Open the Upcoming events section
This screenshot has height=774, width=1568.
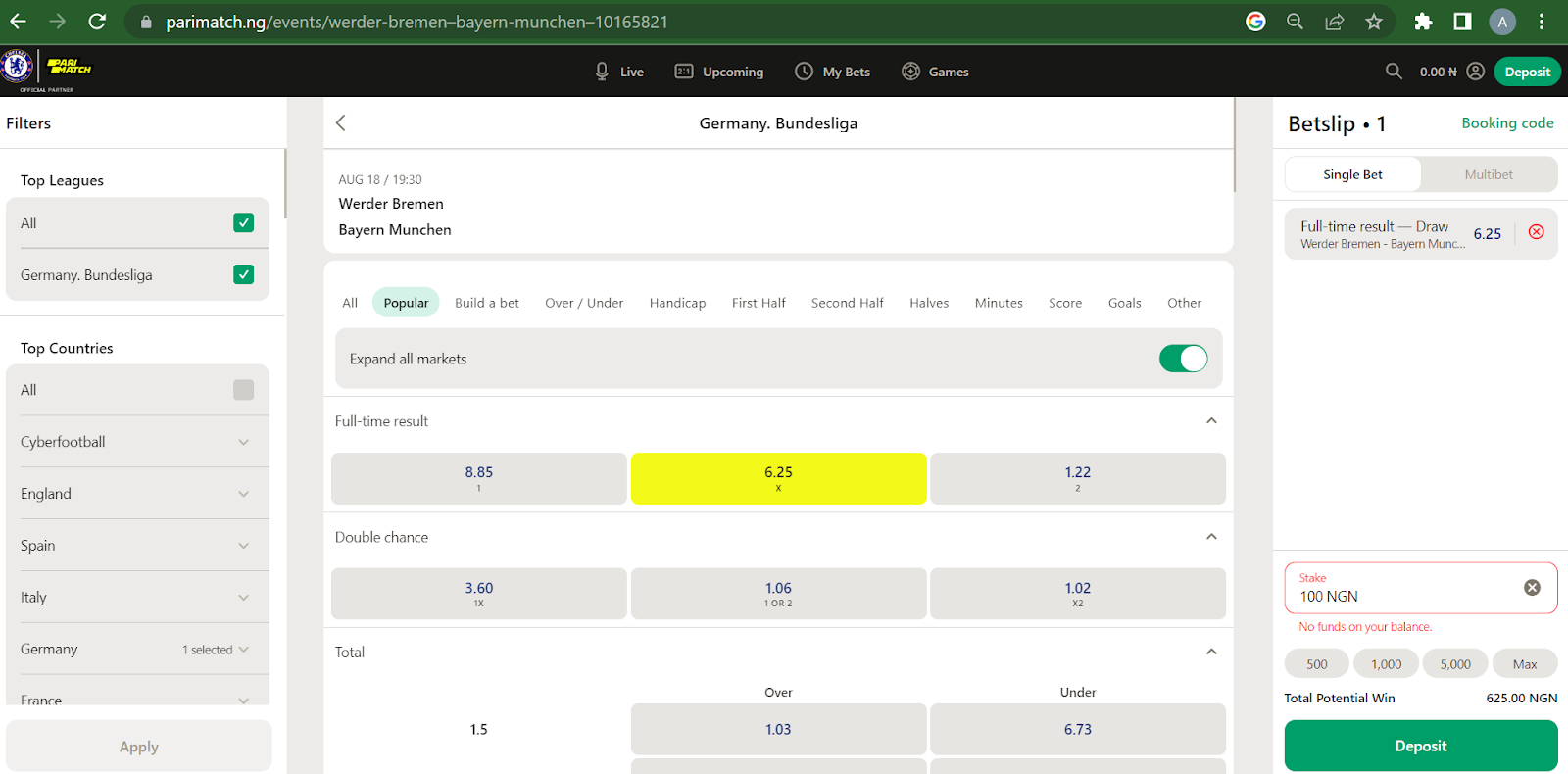pos(719,72)
